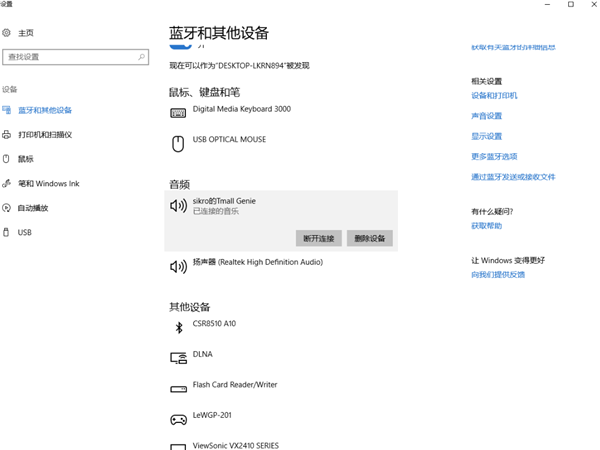Open the 声音设置 related link
The height and width of the screenshot is (450, 600).
(486, 116)
